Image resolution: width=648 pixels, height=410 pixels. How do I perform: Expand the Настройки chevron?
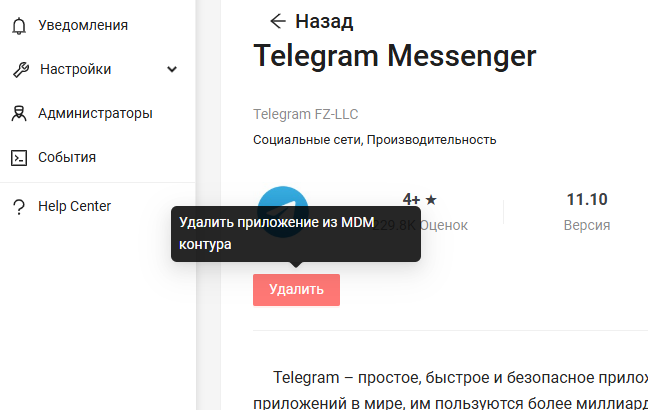(x=172, y=69)
